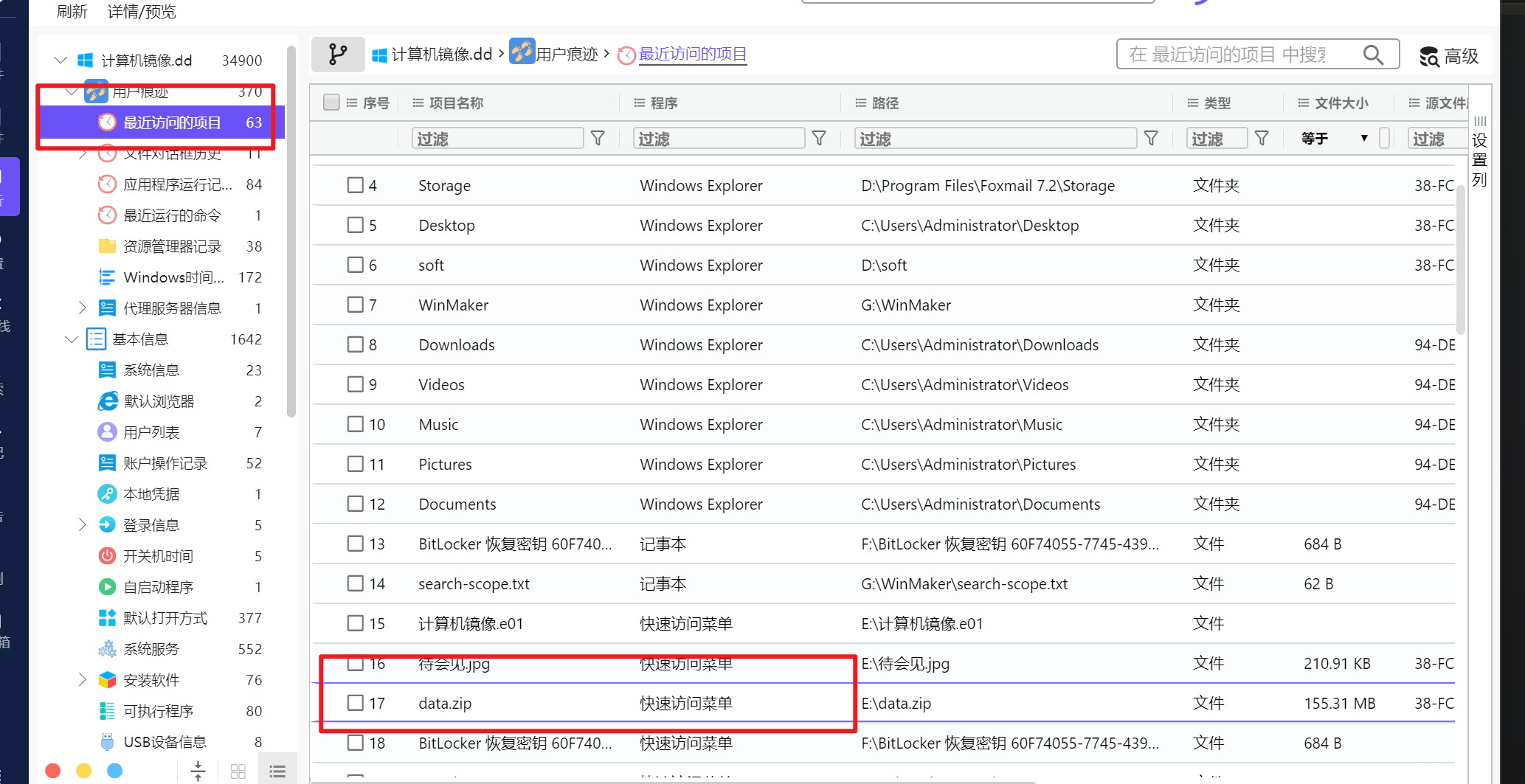
Task: Open the 详情/预览 menu item
Action: point(142,12)
